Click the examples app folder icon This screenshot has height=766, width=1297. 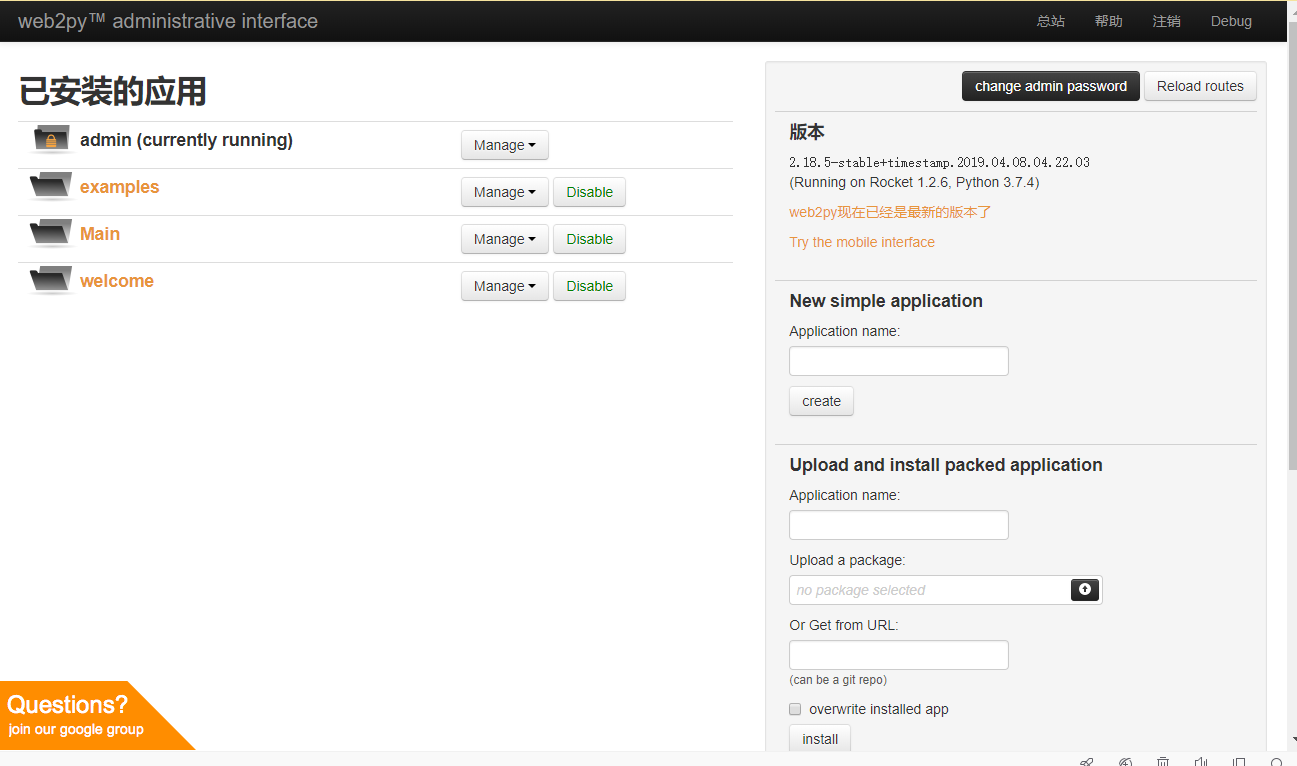[x=51, y=187]
